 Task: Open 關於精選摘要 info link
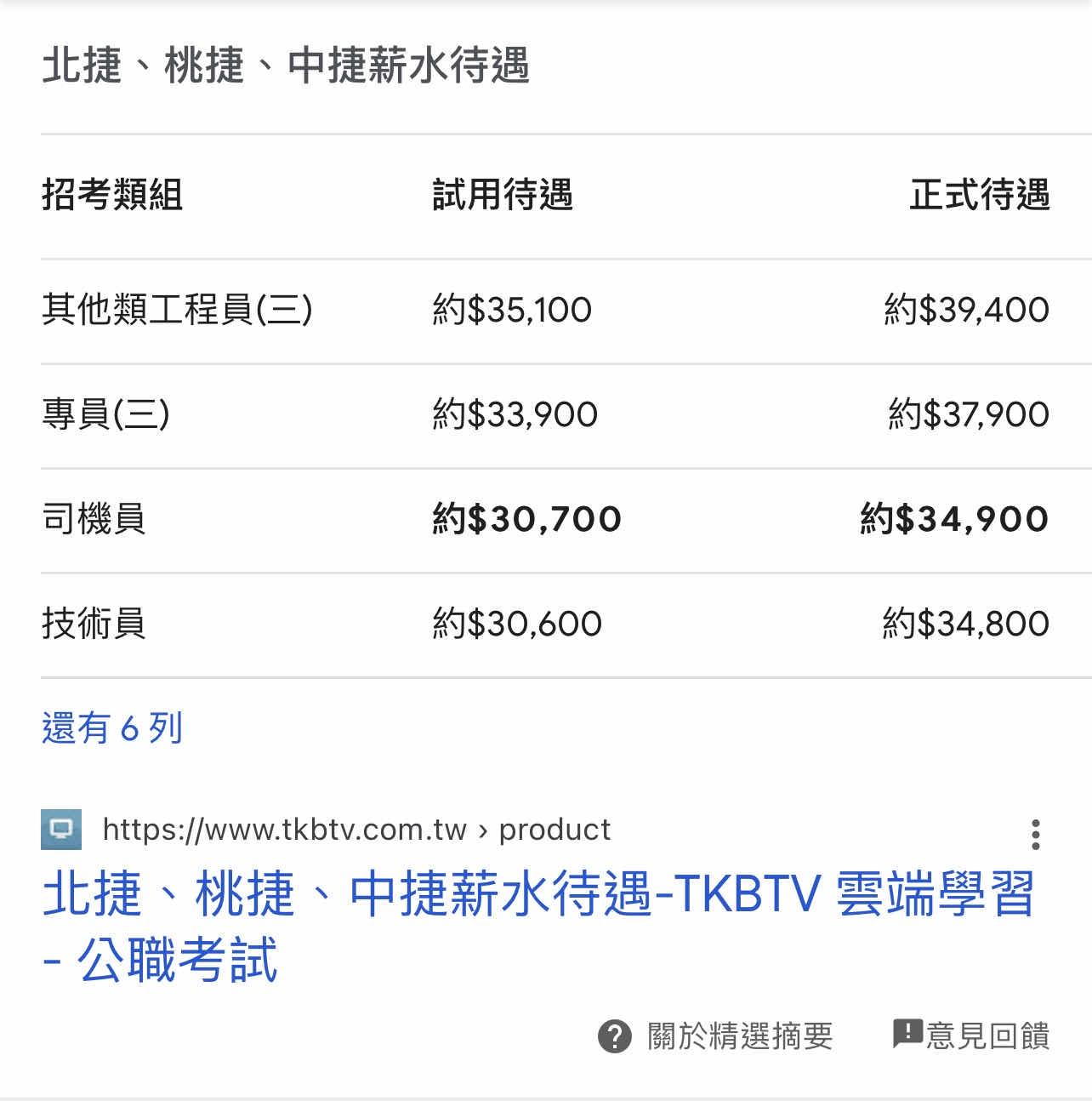739,1036
